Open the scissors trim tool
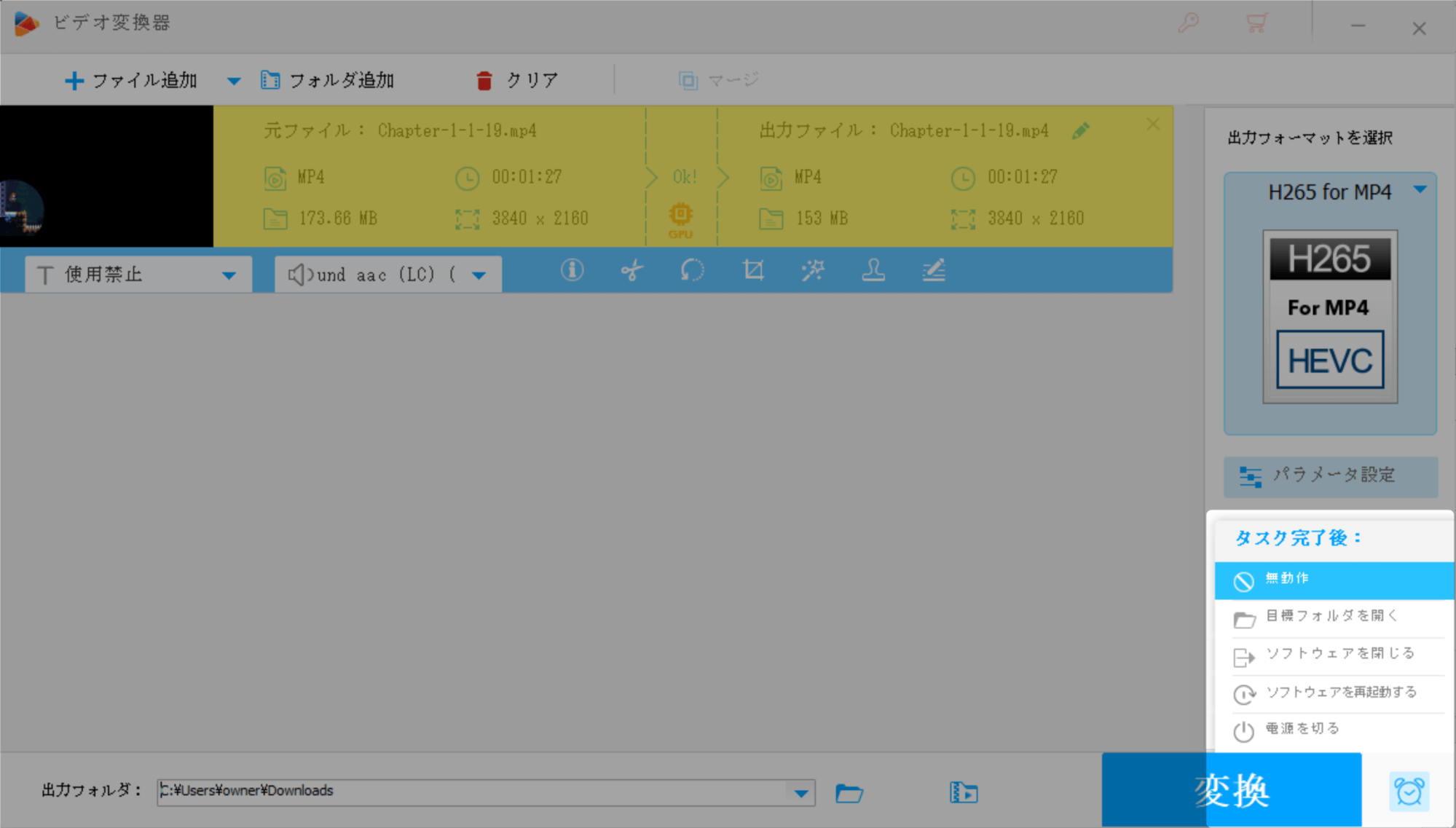 [x=631, y=270]
